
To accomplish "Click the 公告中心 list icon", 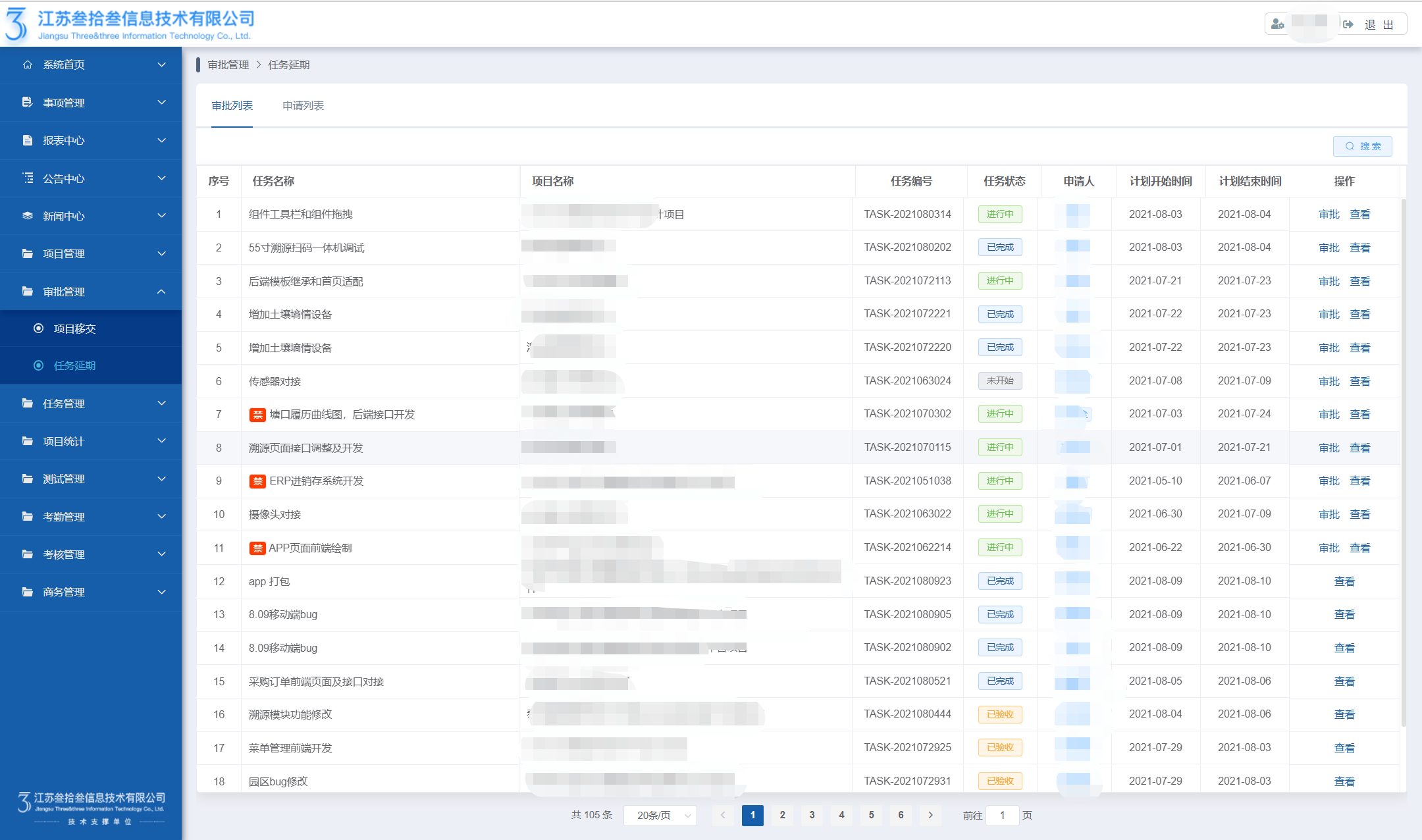I will click(x=28, y=178).
